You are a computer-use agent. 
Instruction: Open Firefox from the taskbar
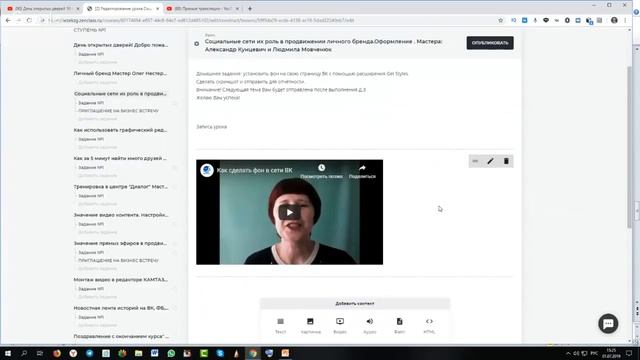tap(57, 353)
